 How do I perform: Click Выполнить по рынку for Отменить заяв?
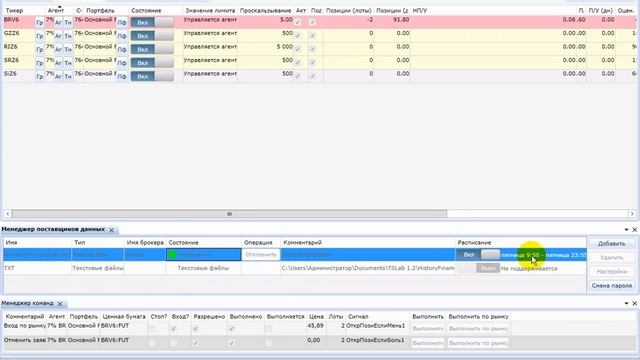click(478, 343)
